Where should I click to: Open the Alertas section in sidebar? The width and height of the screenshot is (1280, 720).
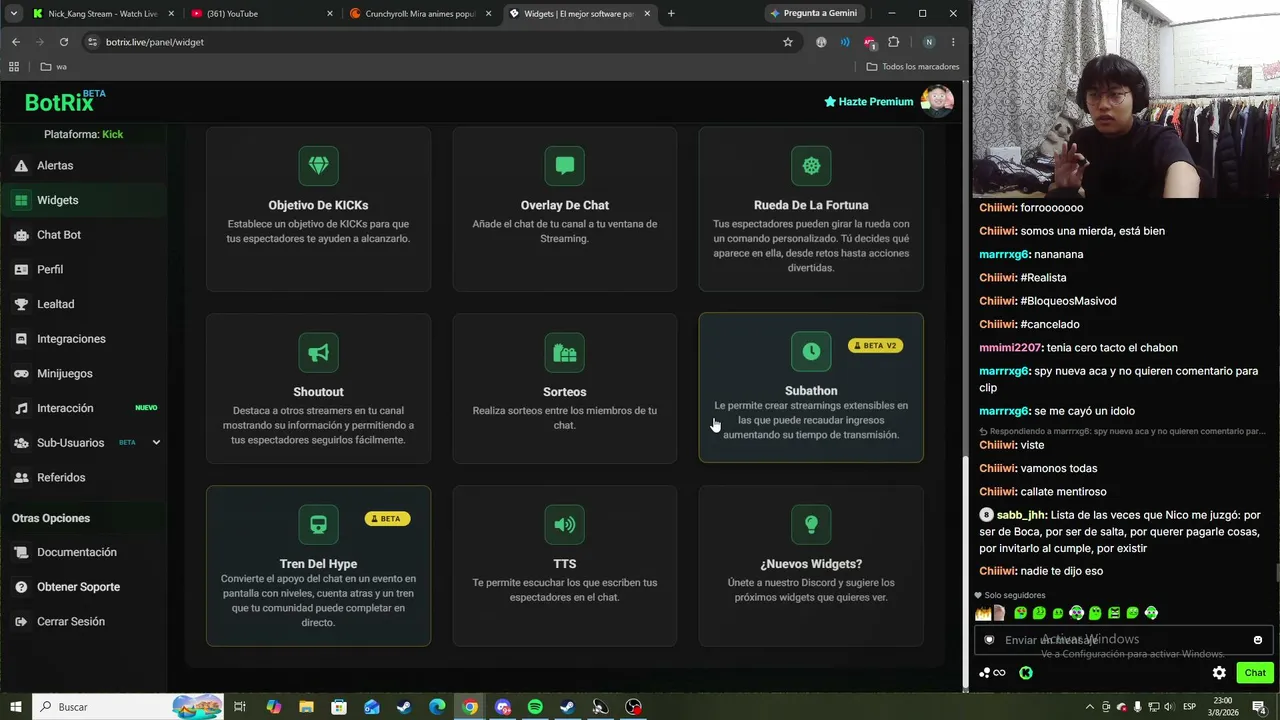click(84, 165)
